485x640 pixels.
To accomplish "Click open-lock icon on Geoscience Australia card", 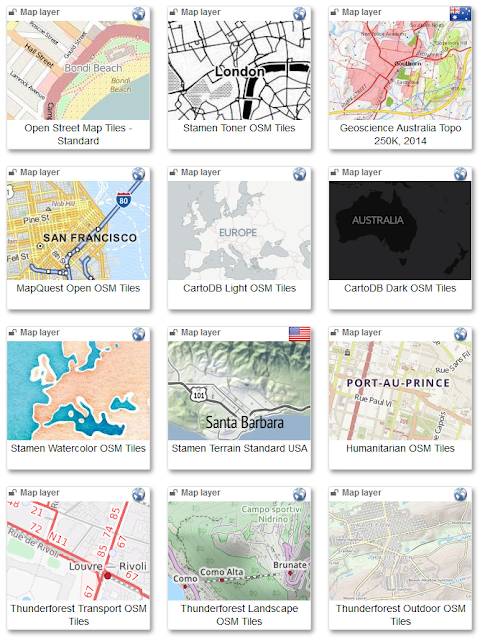I will pos(334,12).
